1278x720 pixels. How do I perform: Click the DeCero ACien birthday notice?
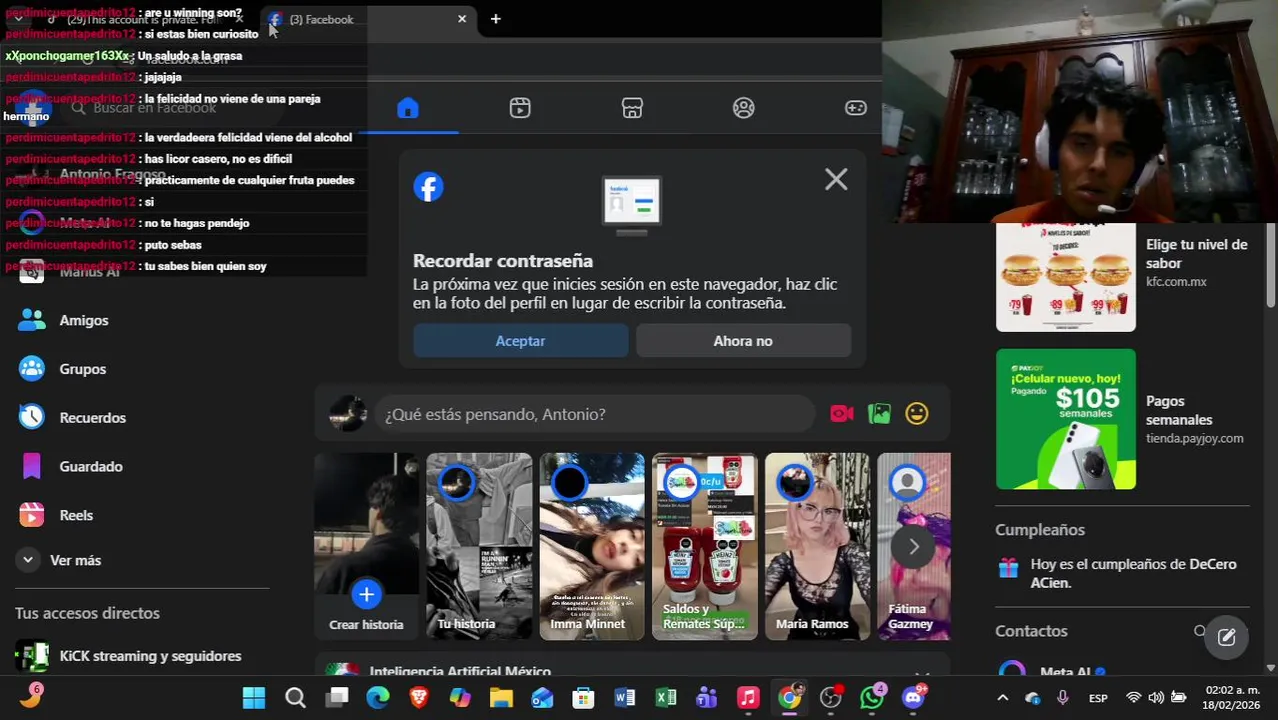[x=1122, y=573]
